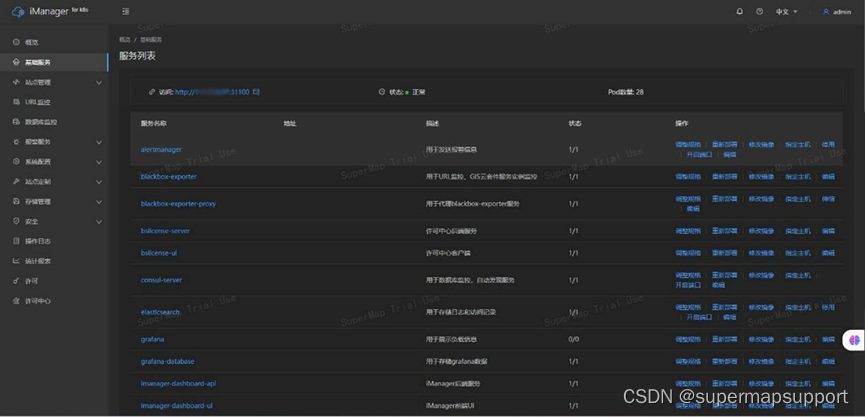This screenshot has width=865, height=417.
Task: Expand the 站点定制 menu chevron
Action: (x=99, y=182)
